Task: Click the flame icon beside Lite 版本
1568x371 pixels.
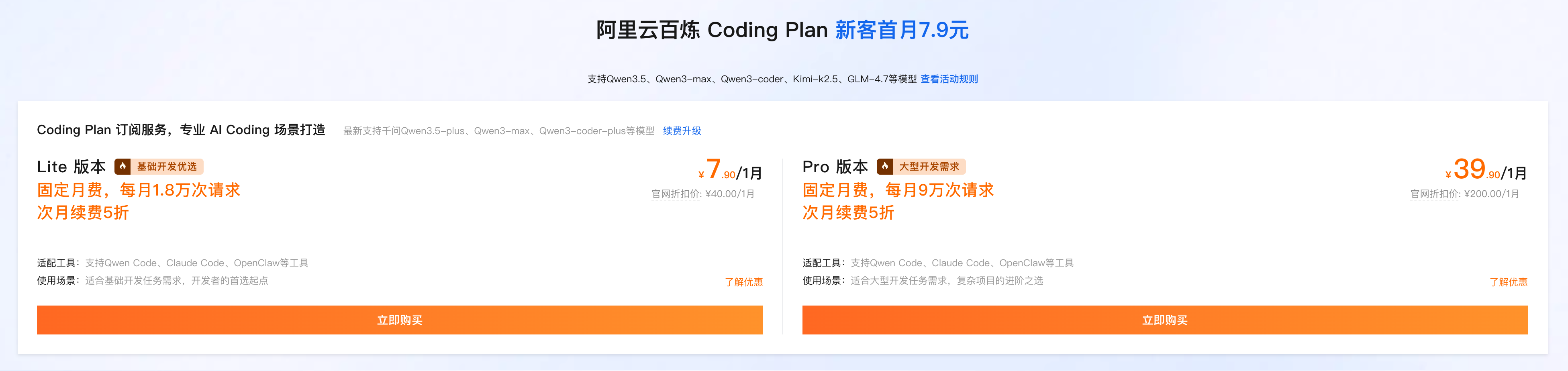Action: 122,167
